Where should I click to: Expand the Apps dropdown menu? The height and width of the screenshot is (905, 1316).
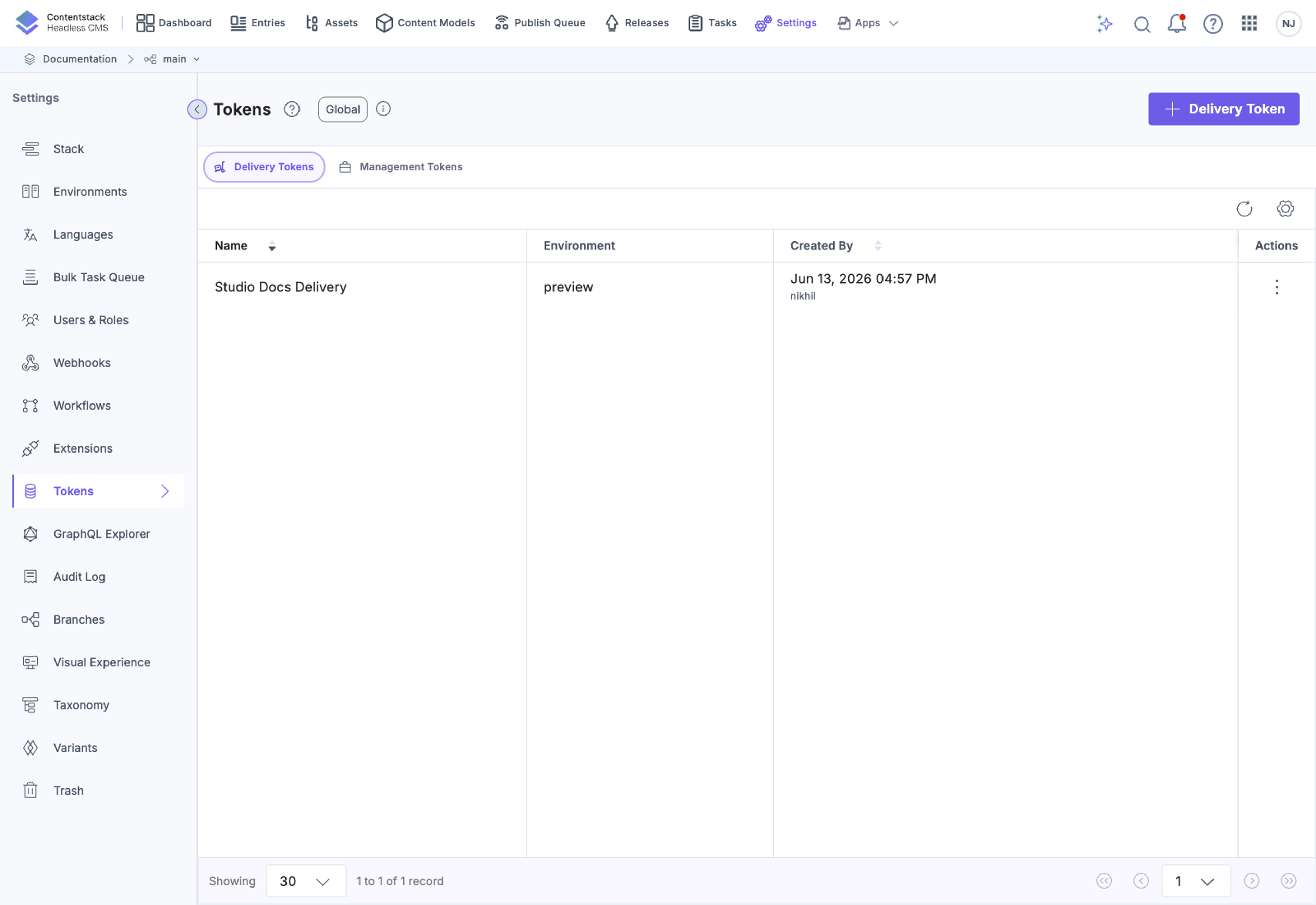[x=868, y=23]
